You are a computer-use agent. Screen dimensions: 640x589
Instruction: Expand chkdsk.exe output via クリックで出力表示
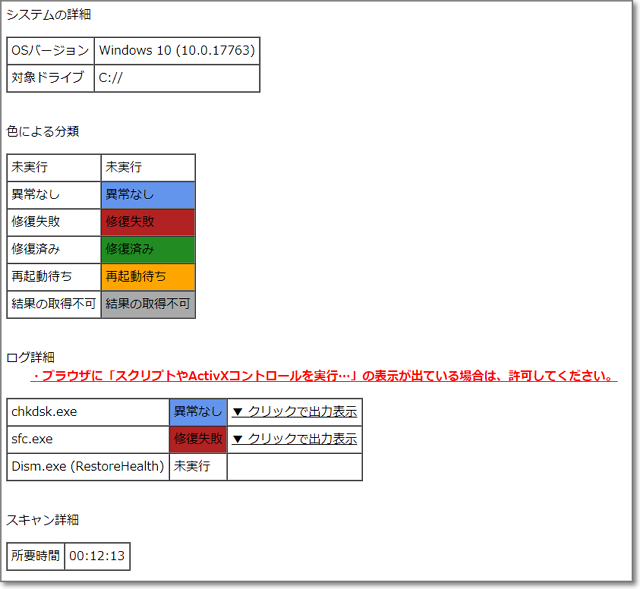tap(294, 411)
